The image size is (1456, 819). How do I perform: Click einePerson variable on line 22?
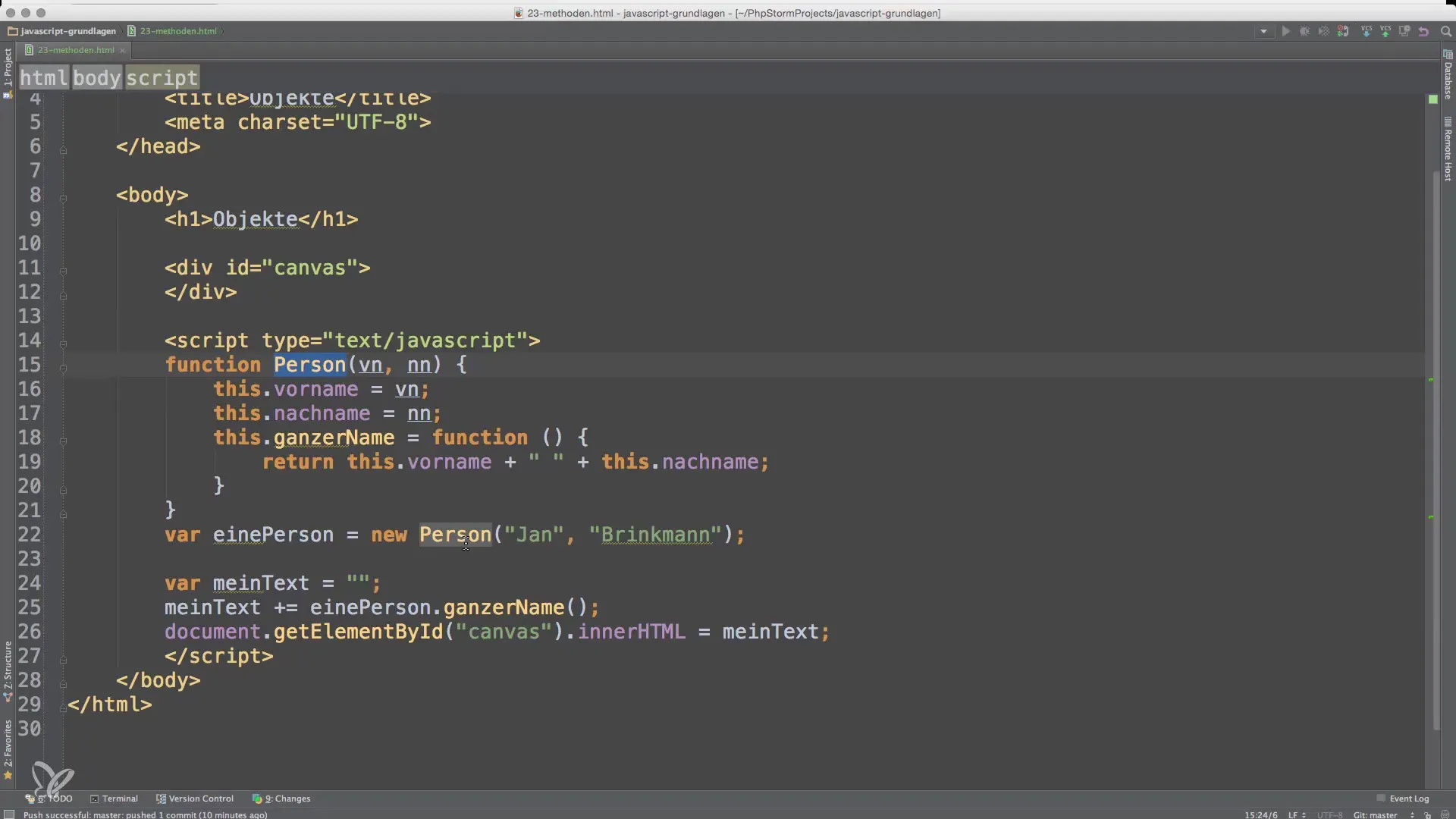[x=273, y=535]
